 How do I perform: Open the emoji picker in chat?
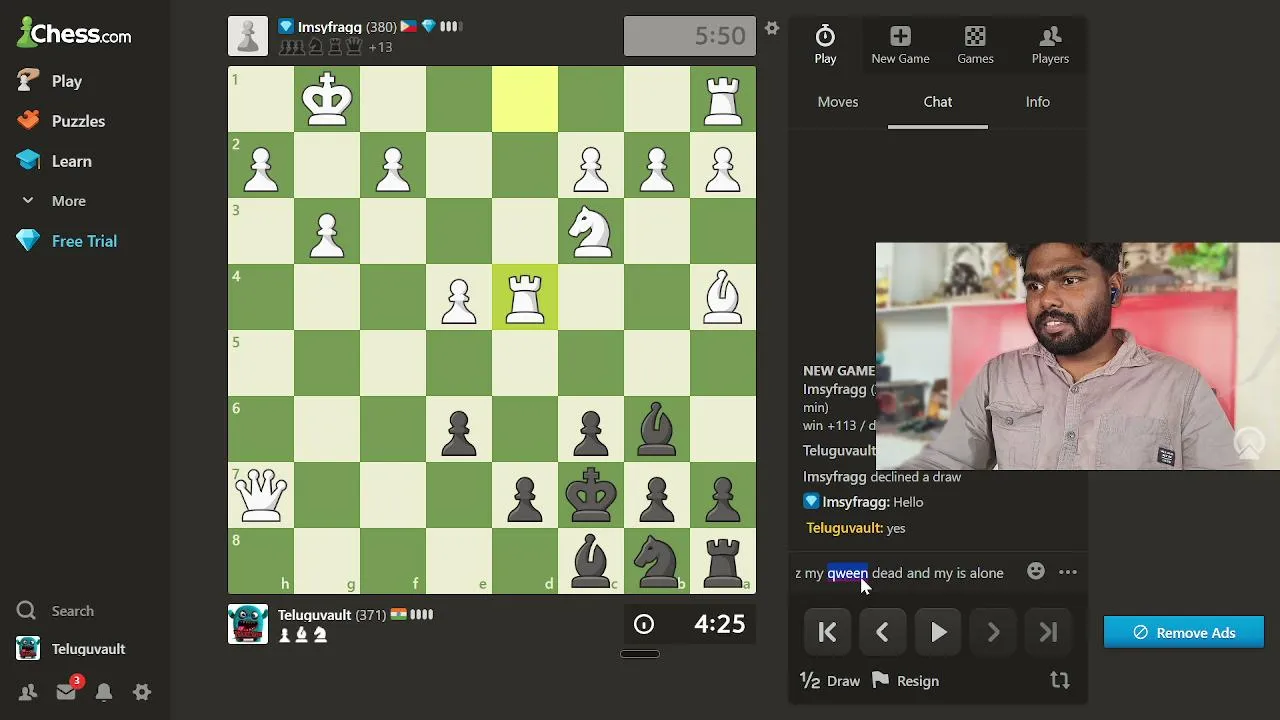click(x=1036, y=572)
